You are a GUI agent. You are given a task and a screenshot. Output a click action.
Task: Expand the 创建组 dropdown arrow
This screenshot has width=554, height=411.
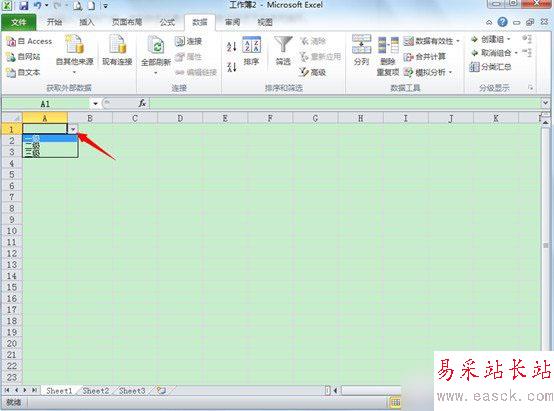tap(509, 39)
